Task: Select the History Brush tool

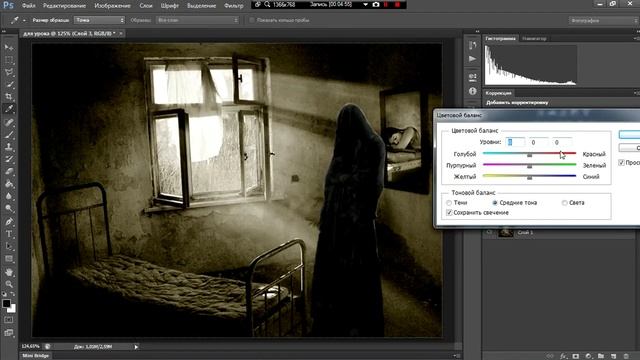Action: [x=9, y=159]
